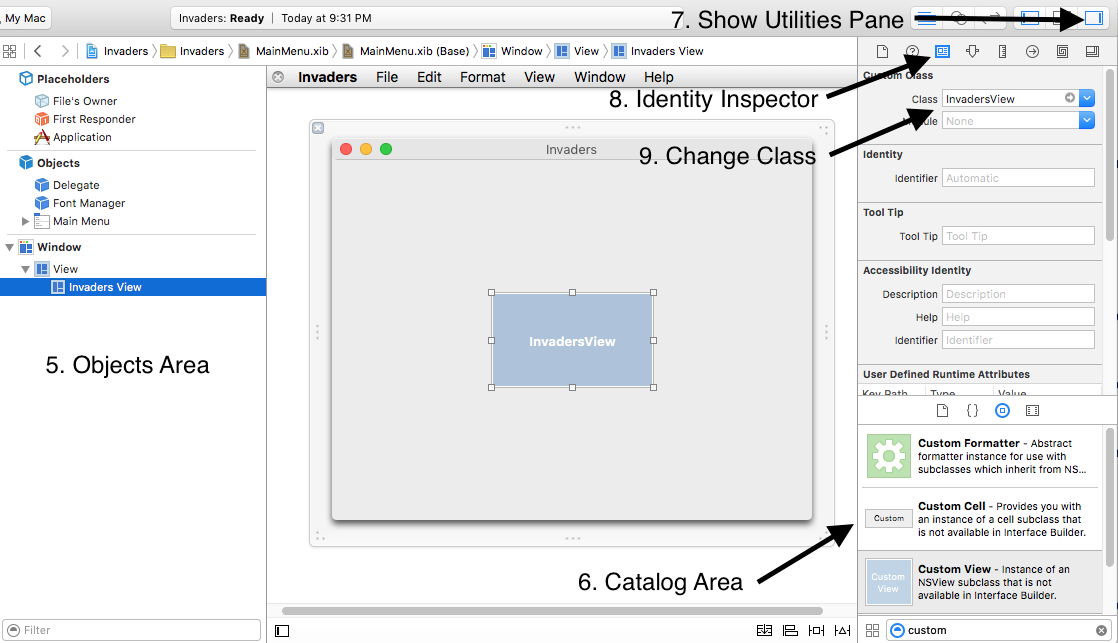
Task: Open the Identity inspector tab
Action: click(943, 51)
